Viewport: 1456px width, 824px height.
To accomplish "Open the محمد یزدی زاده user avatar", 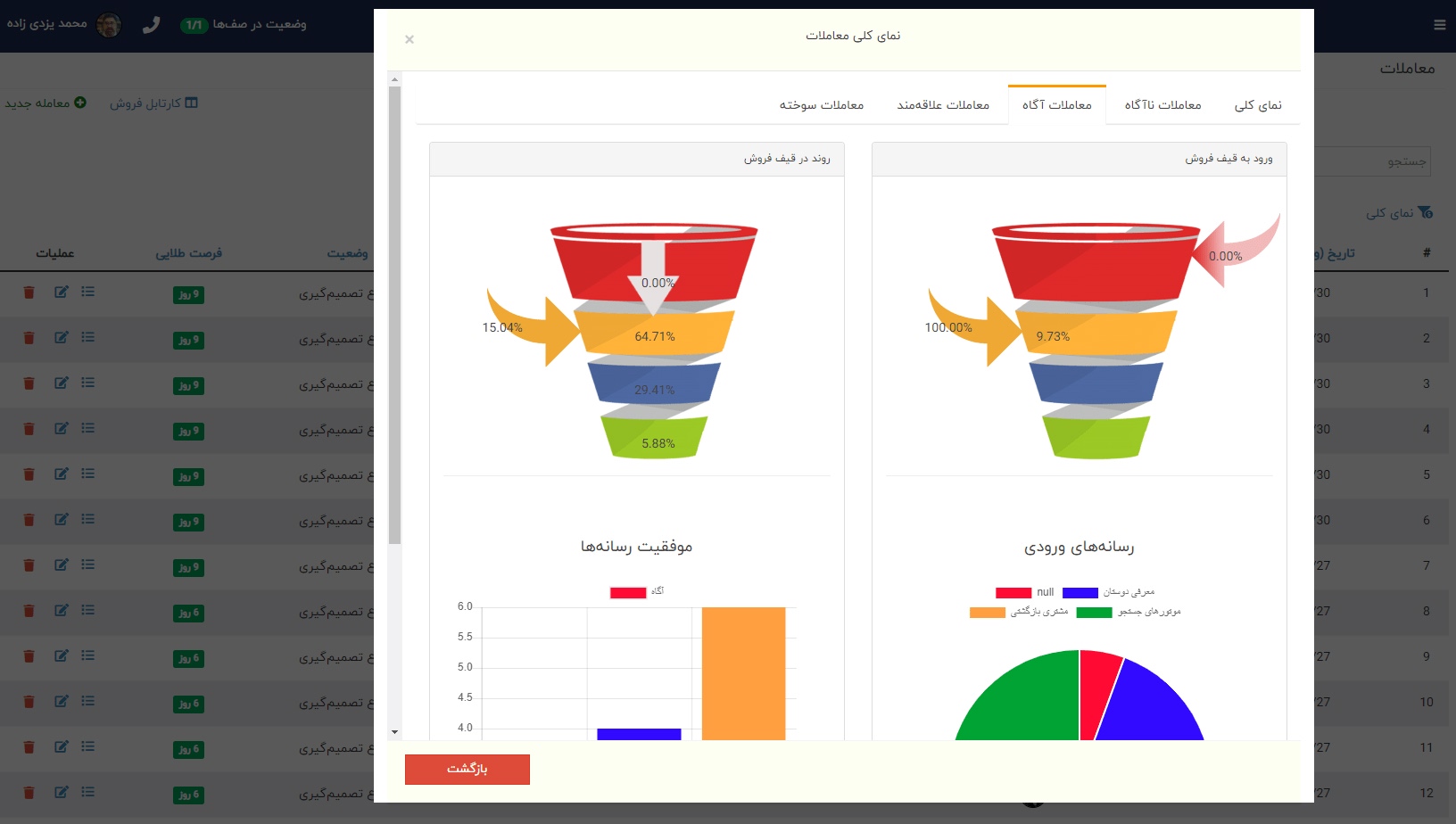I will (109, 24).
